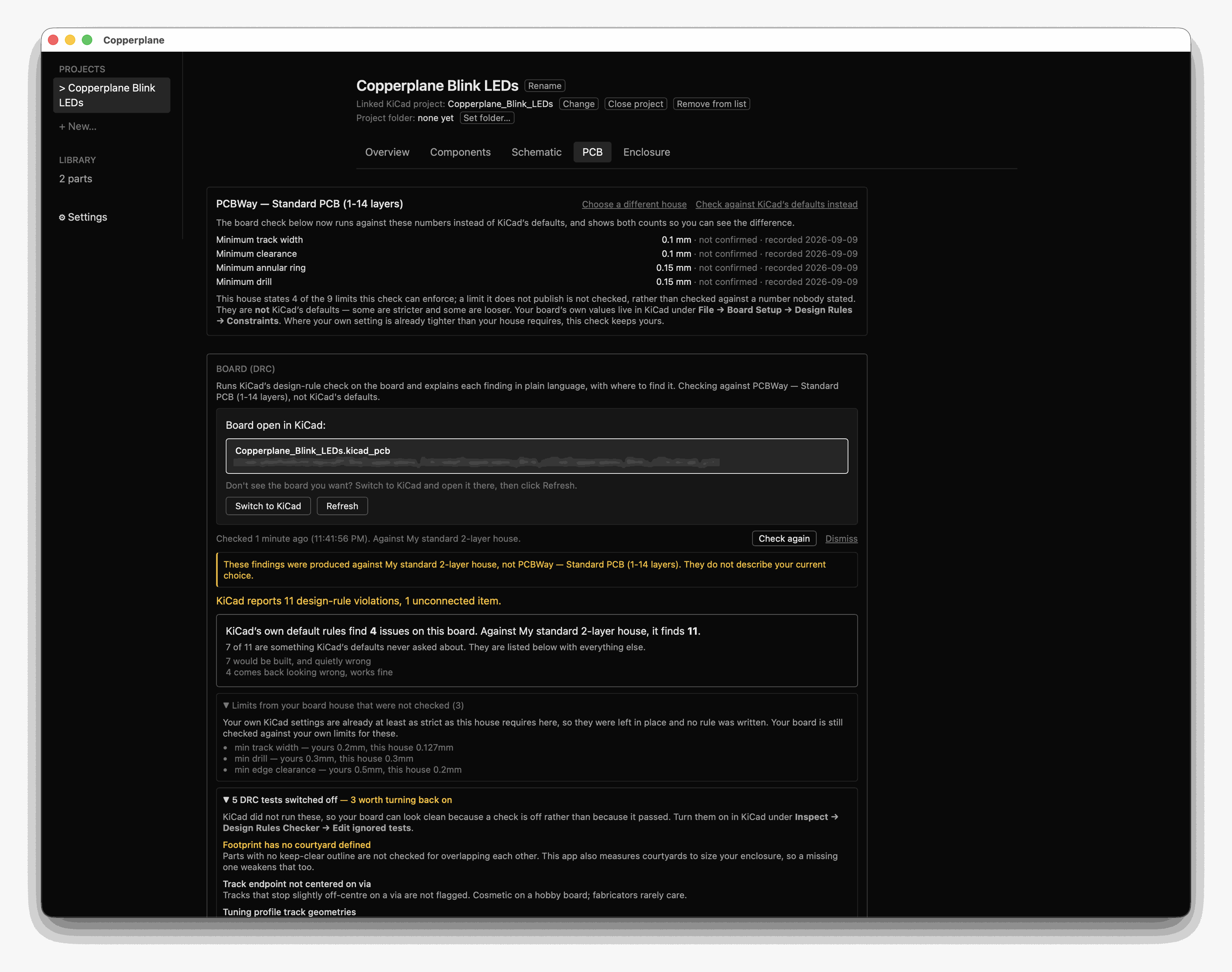Dismiss the DRC results
The image size is (1232, 972).
841,539
